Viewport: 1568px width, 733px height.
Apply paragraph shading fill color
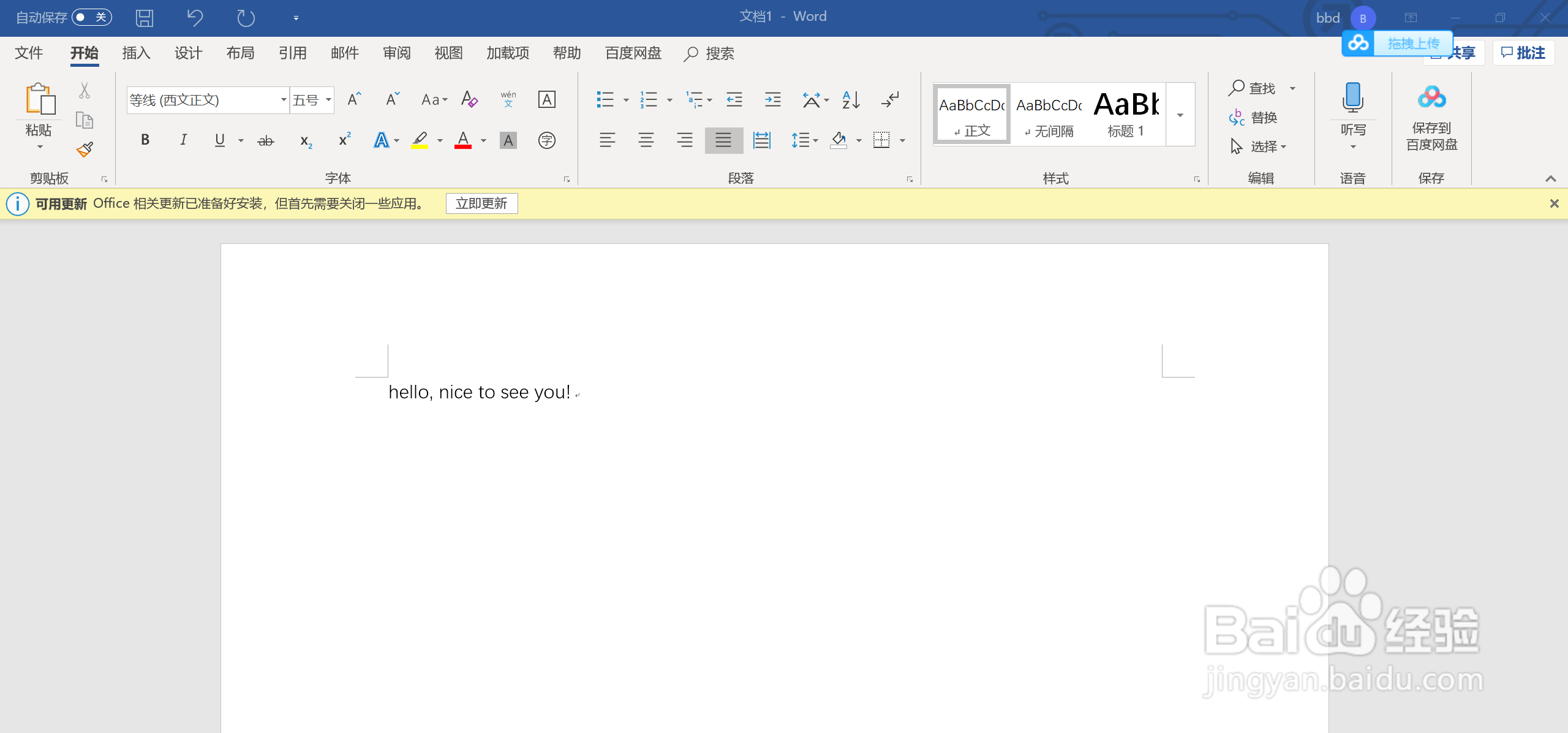838,140
